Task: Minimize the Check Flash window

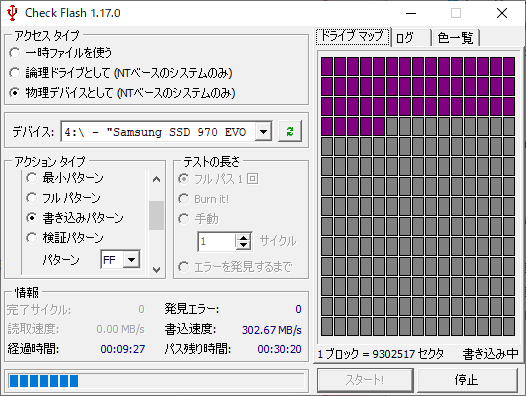Action: (x=411, y=13)
